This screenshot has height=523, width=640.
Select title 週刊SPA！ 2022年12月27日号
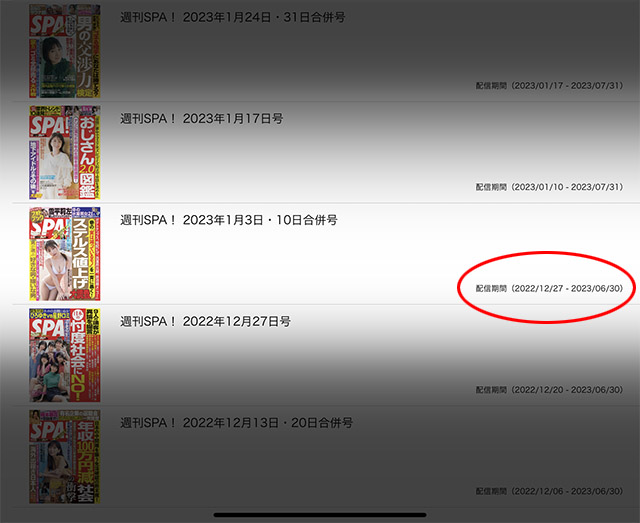(205, 321)
